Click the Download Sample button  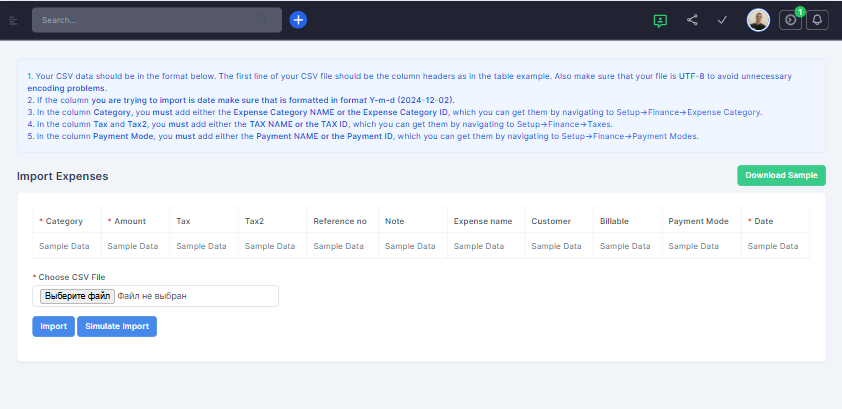tap(781, 175)
